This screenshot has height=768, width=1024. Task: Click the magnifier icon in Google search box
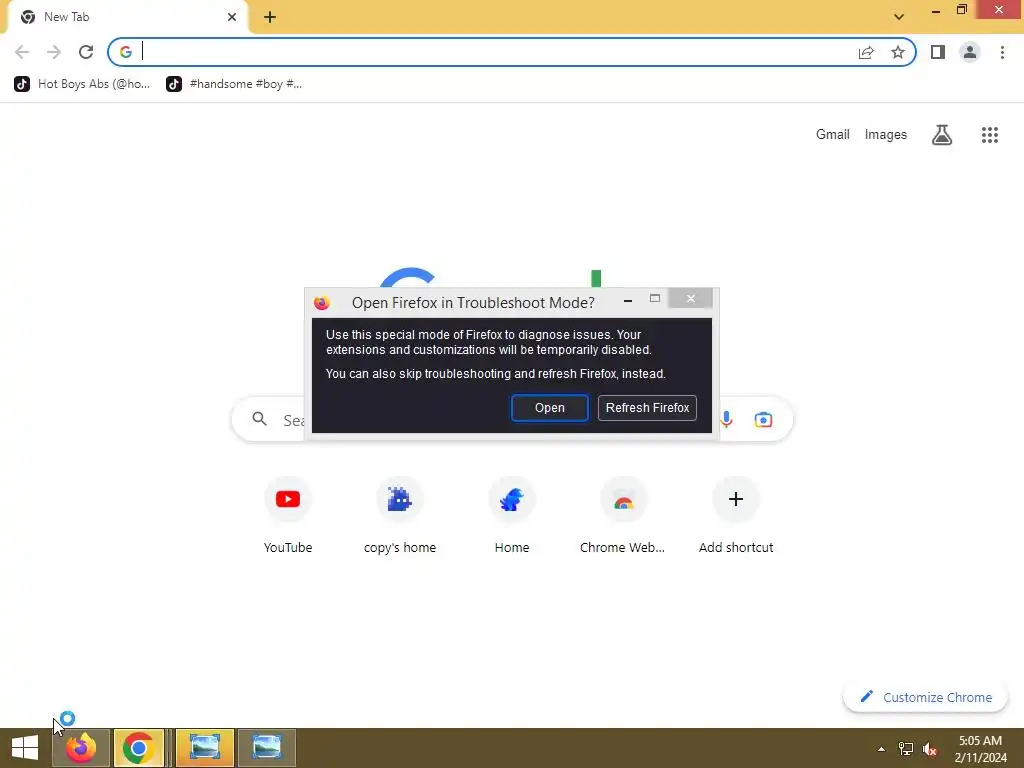coord(259,419)
